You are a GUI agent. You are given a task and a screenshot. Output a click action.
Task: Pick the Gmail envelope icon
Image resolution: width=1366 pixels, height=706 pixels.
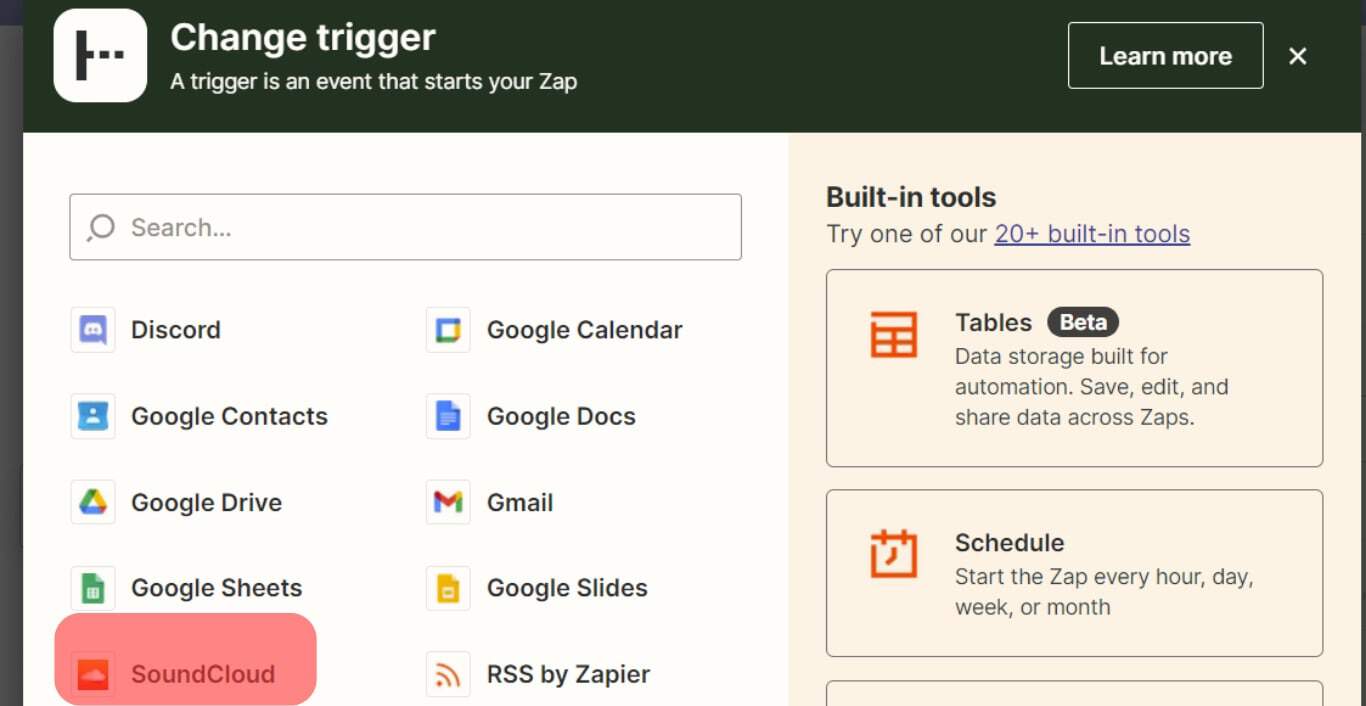448,502
